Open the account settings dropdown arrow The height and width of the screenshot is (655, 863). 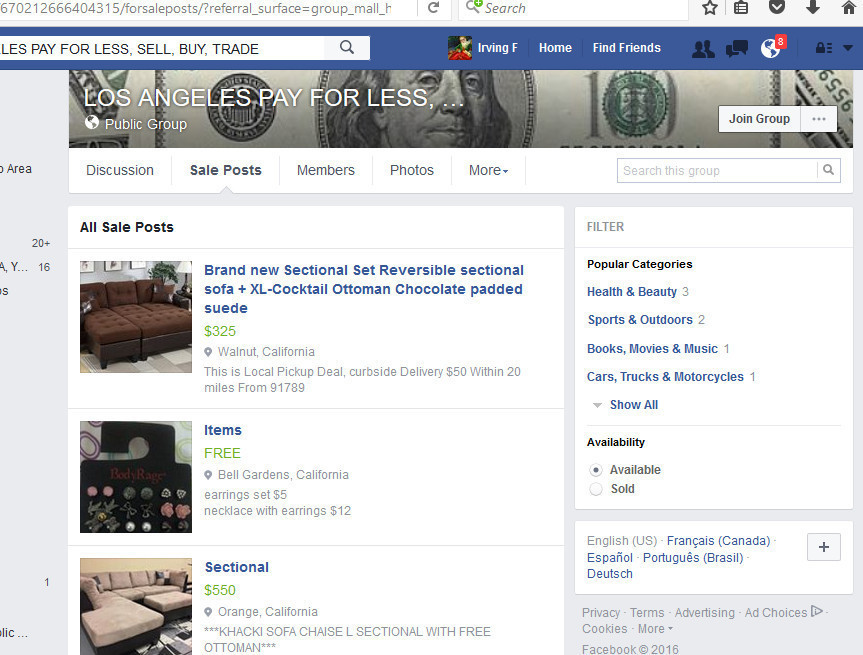point(848,48)
